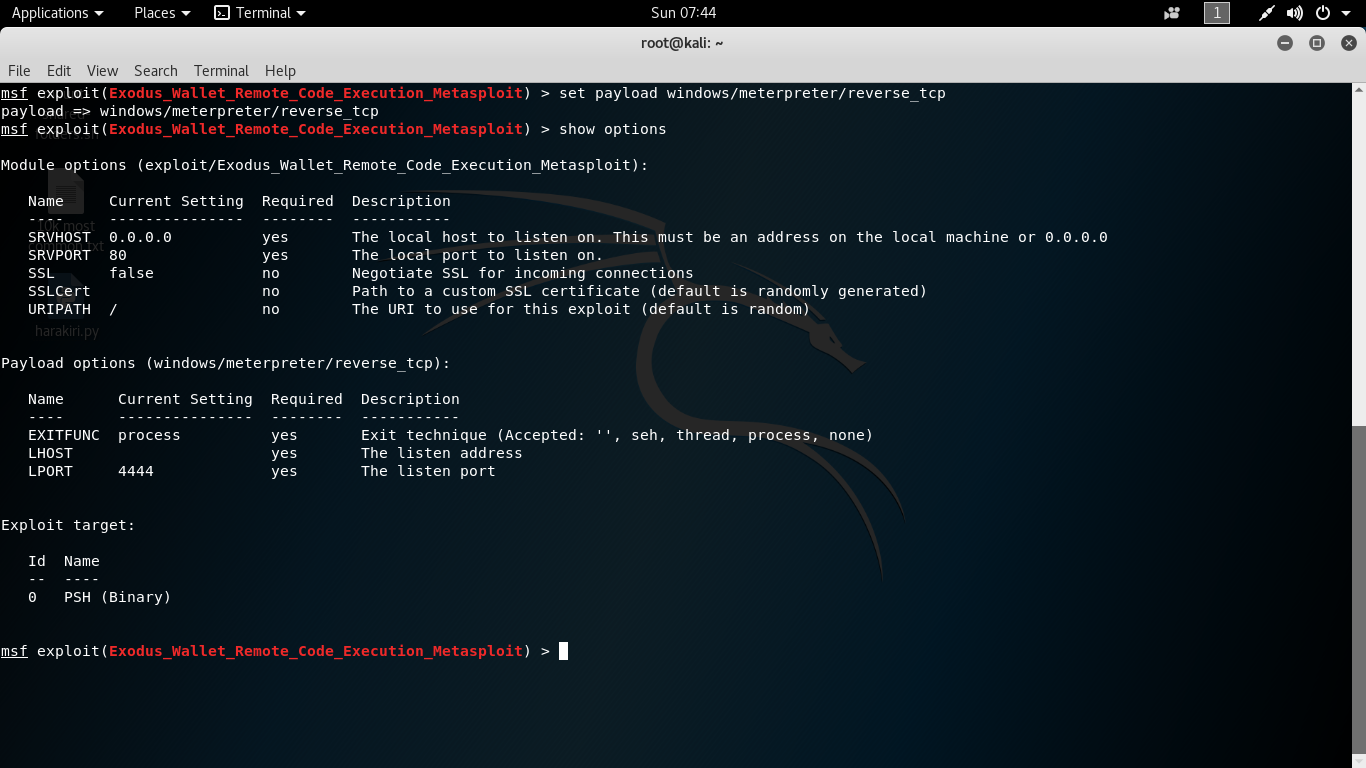Screen dimensions: 1366x768
Task: Maximize the terminal window
Action: (1317, 43)
